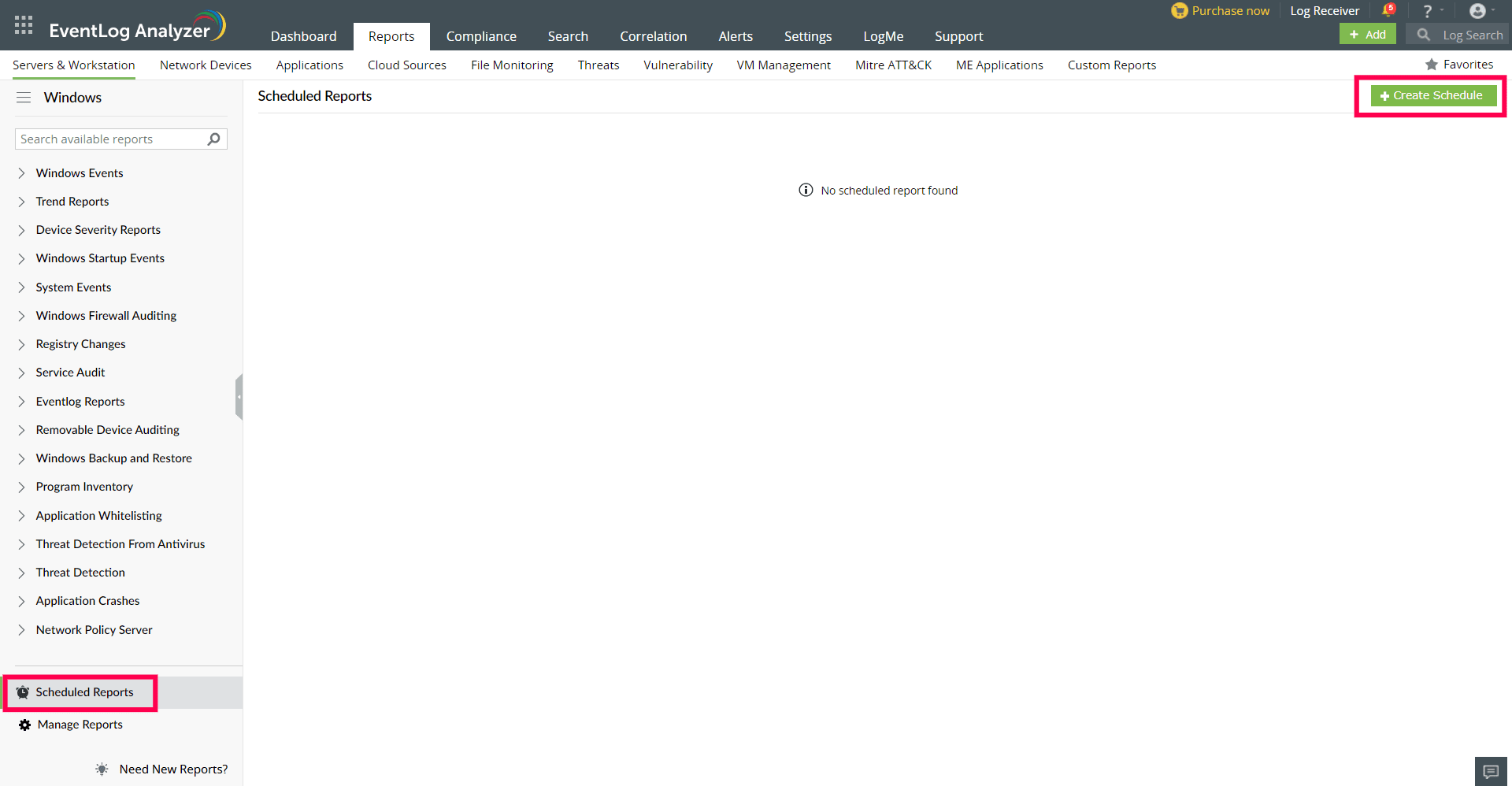Select the Applications sub-tab

click(x=309, y=65)
